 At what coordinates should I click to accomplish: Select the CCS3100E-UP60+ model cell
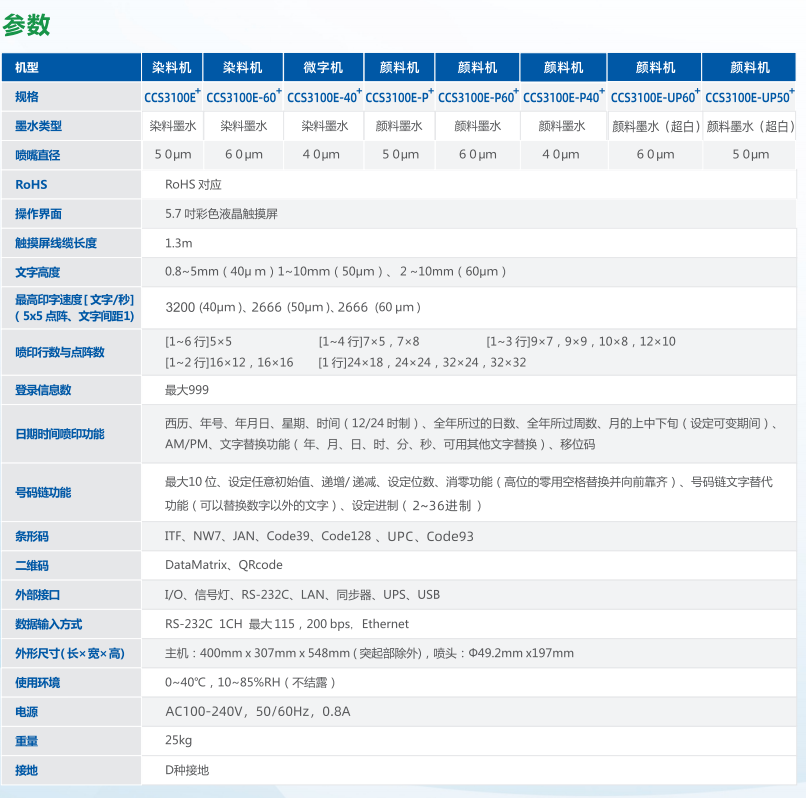coord(655,97)
